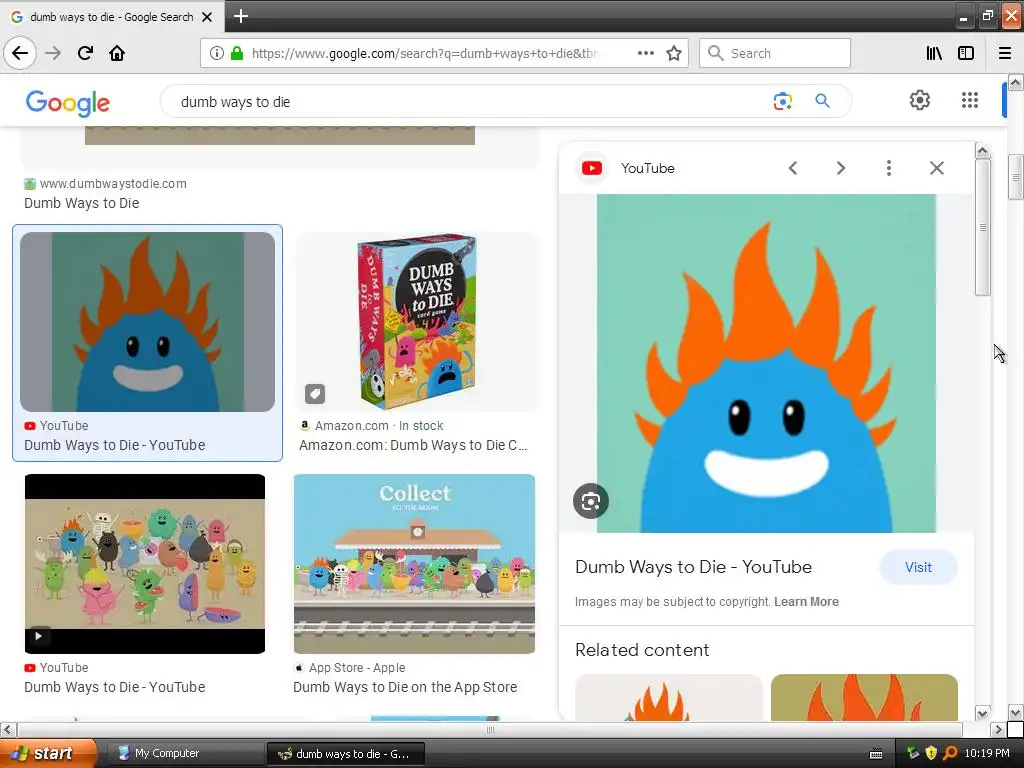Open the Windows start button

[x=48, y=754]
